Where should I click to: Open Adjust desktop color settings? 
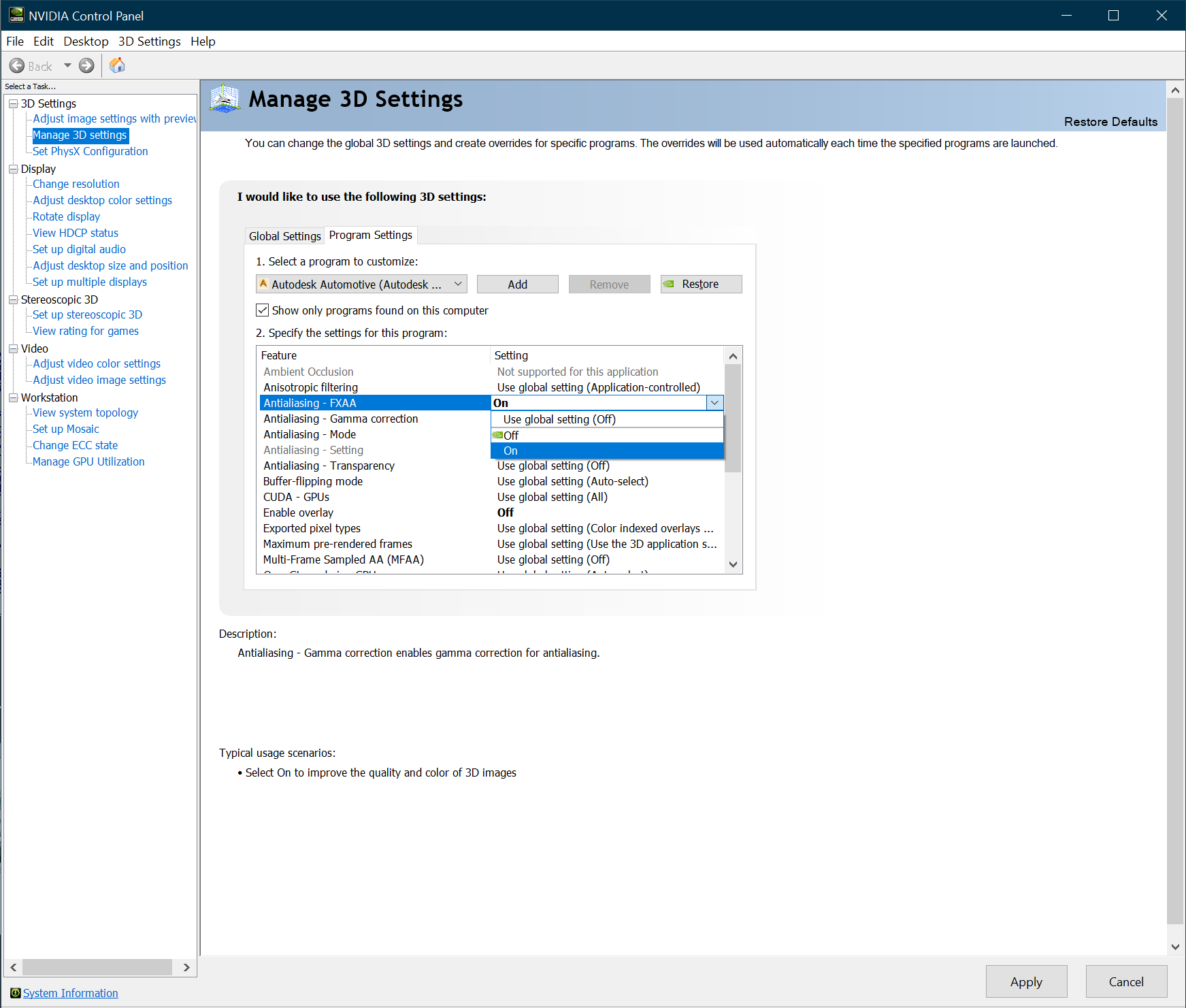[103, 200]
